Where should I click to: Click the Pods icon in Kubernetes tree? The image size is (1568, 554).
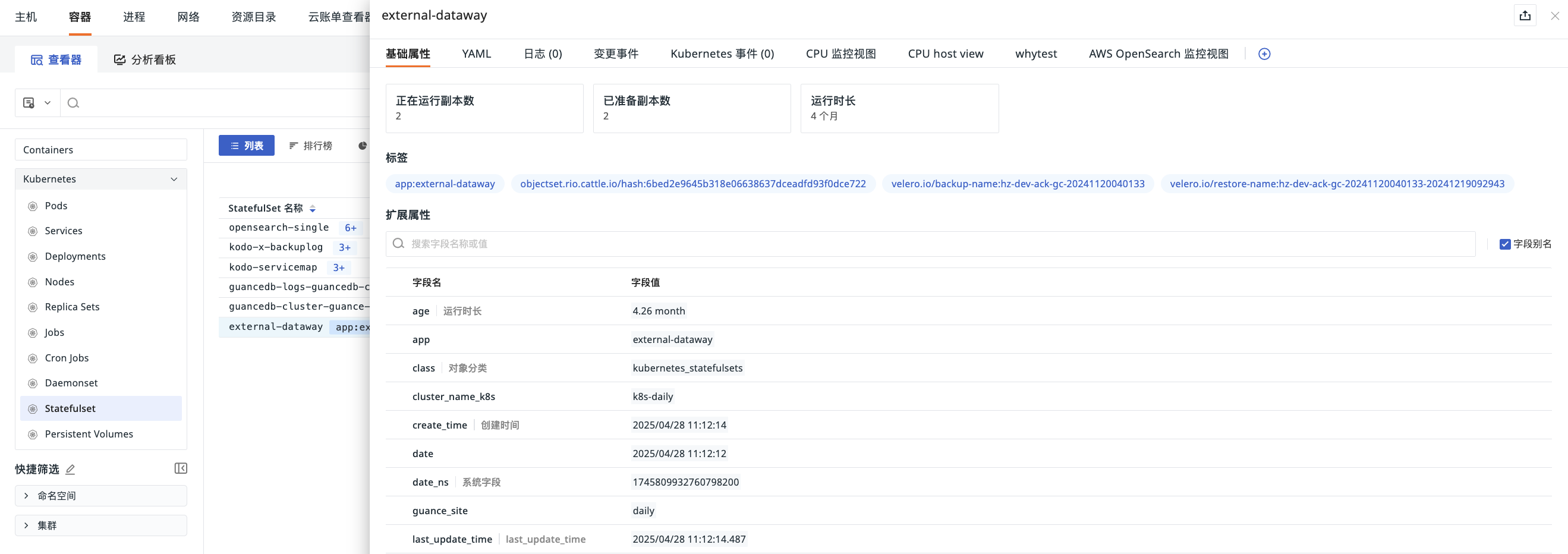33,206
